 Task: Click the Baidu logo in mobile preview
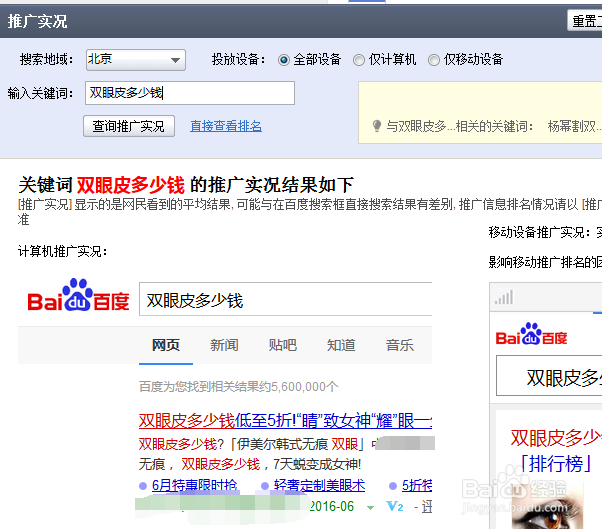(531, 334)
